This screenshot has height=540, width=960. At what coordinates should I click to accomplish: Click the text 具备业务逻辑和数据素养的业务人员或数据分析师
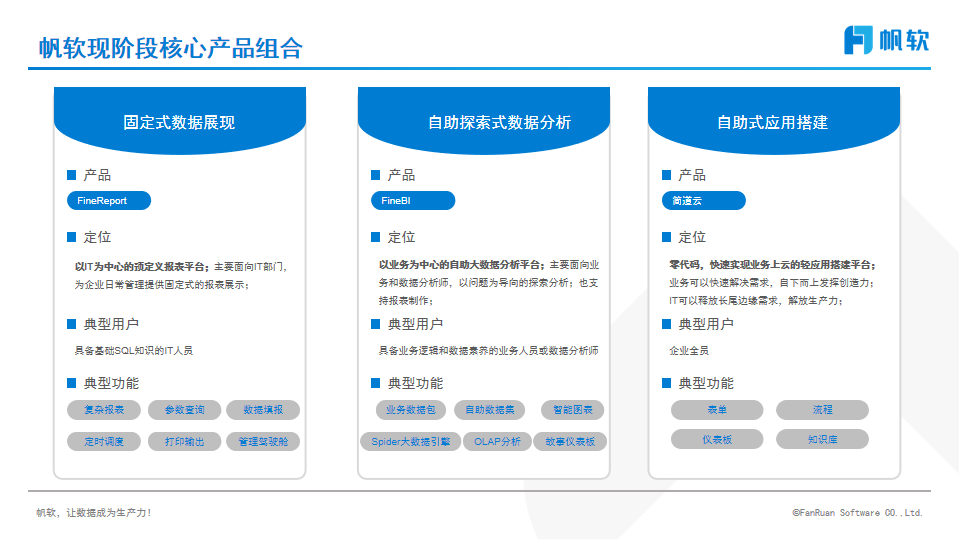[x=488, y=351]
